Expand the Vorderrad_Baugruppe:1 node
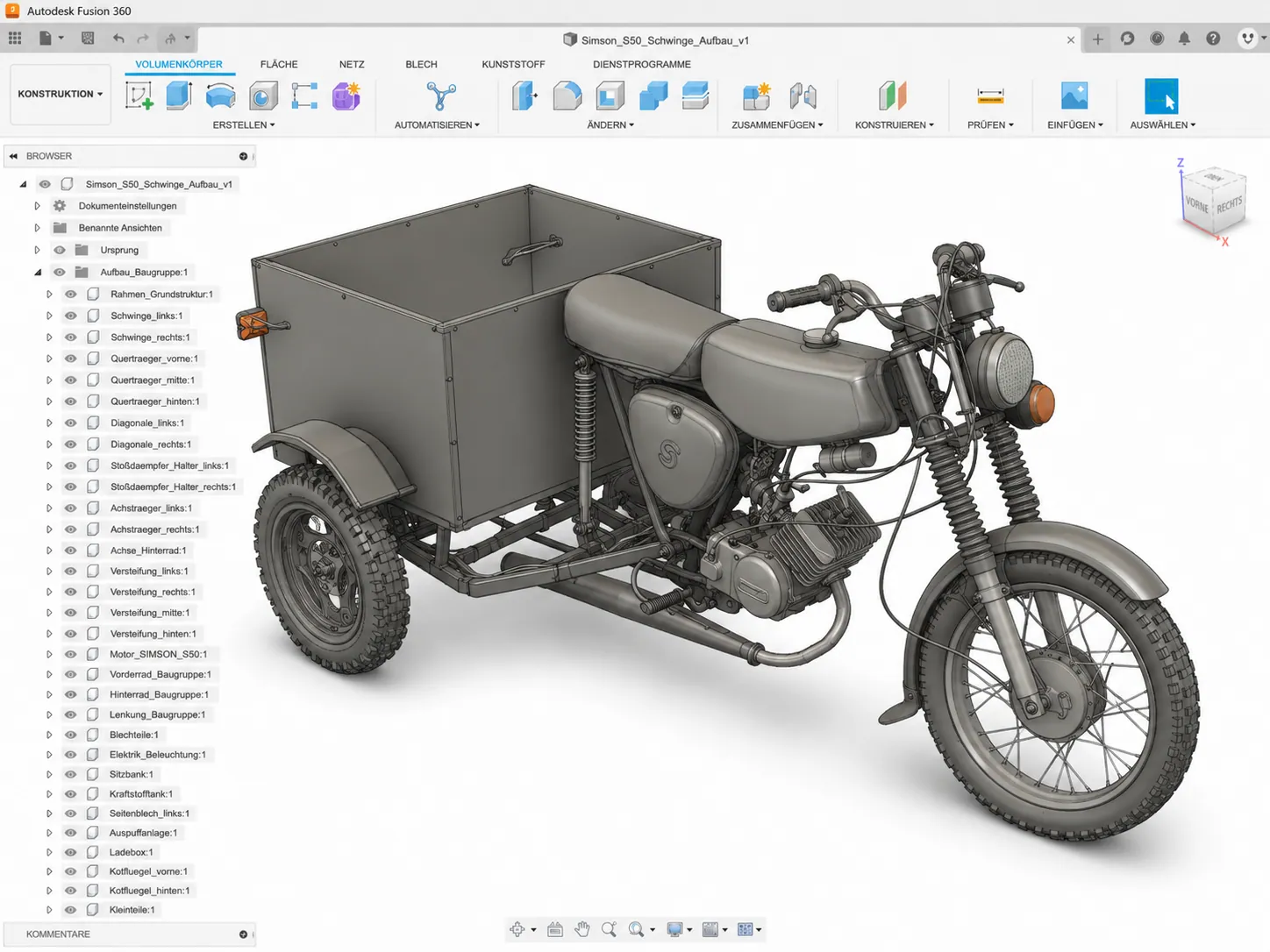Screen dimensions: 1270x952 (49, 674)
